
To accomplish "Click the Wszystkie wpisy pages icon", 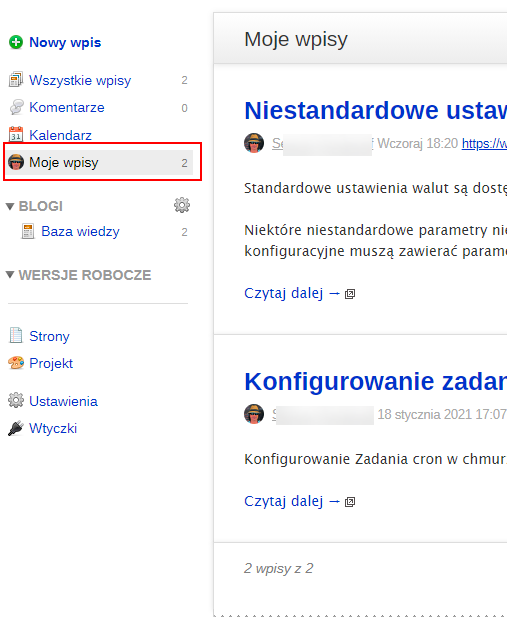I will [x=16, y=80].
